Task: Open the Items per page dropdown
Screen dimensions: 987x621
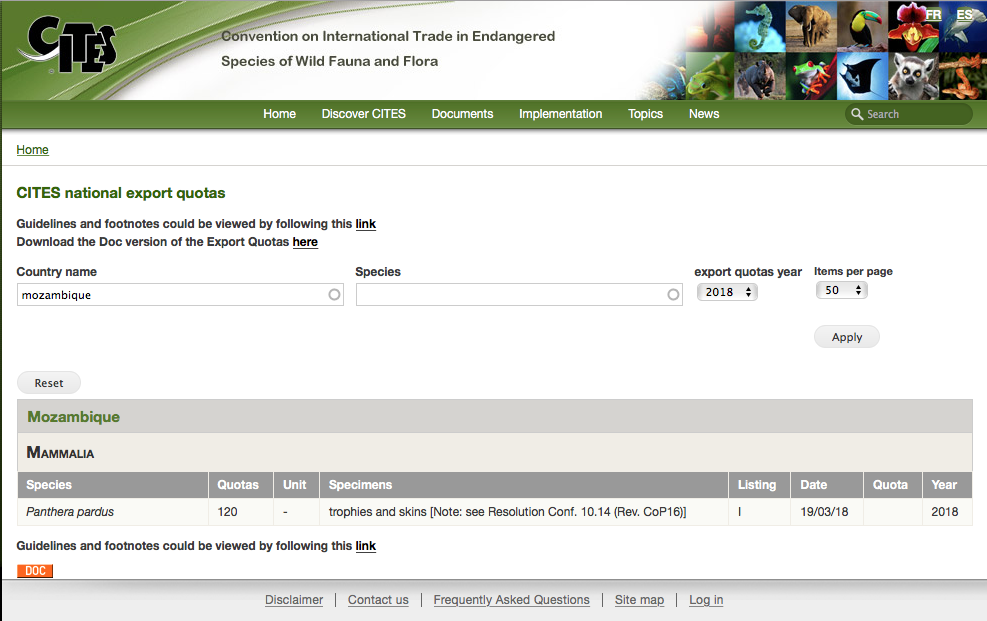Action: click(841, 290)
